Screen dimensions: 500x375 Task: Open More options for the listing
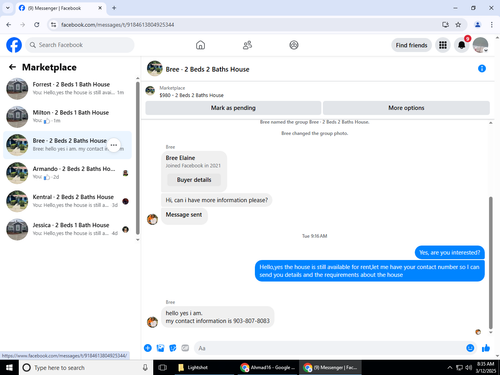(x=406, y=108)
